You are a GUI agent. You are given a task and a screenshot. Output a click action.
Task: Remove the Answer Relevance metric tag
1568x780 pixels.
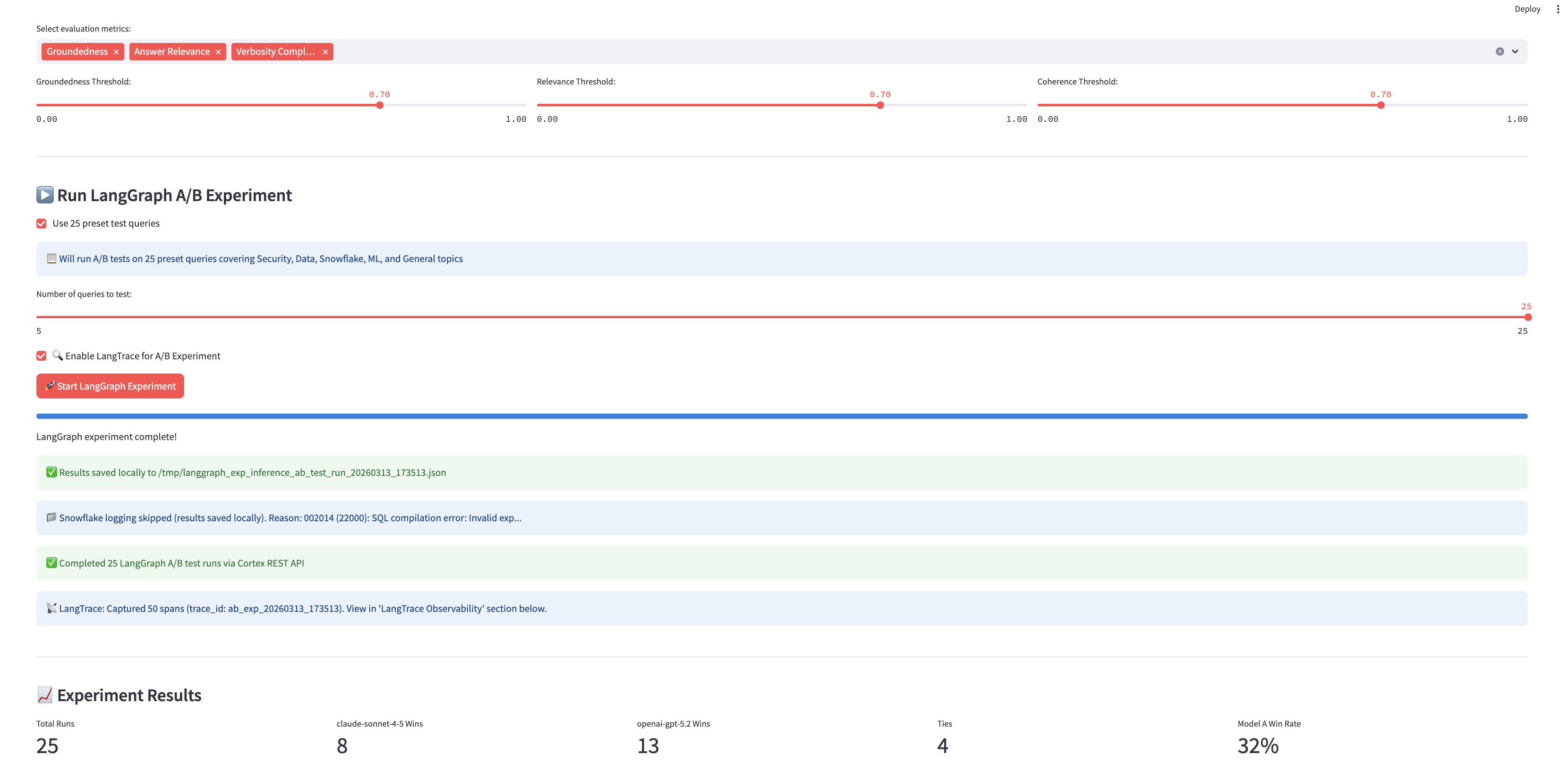(x=218, y=52)
